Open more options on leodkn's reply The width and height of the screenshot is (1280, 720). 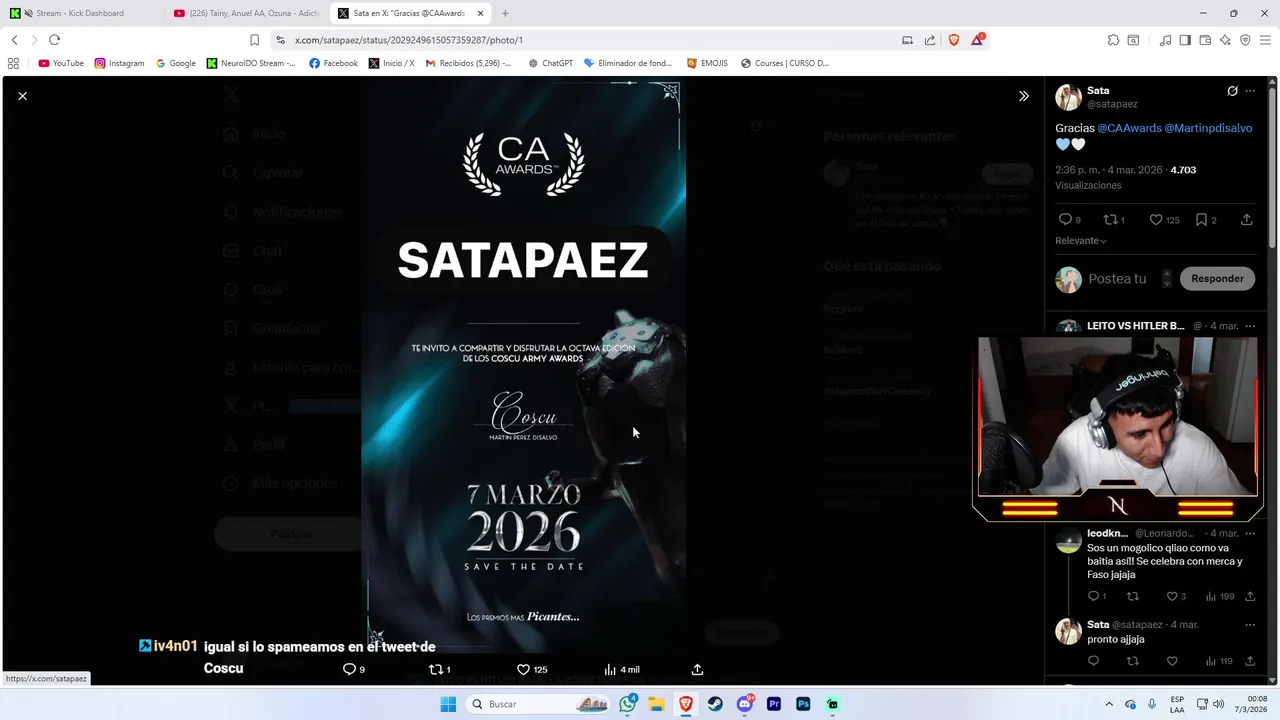click(1250, 533)
